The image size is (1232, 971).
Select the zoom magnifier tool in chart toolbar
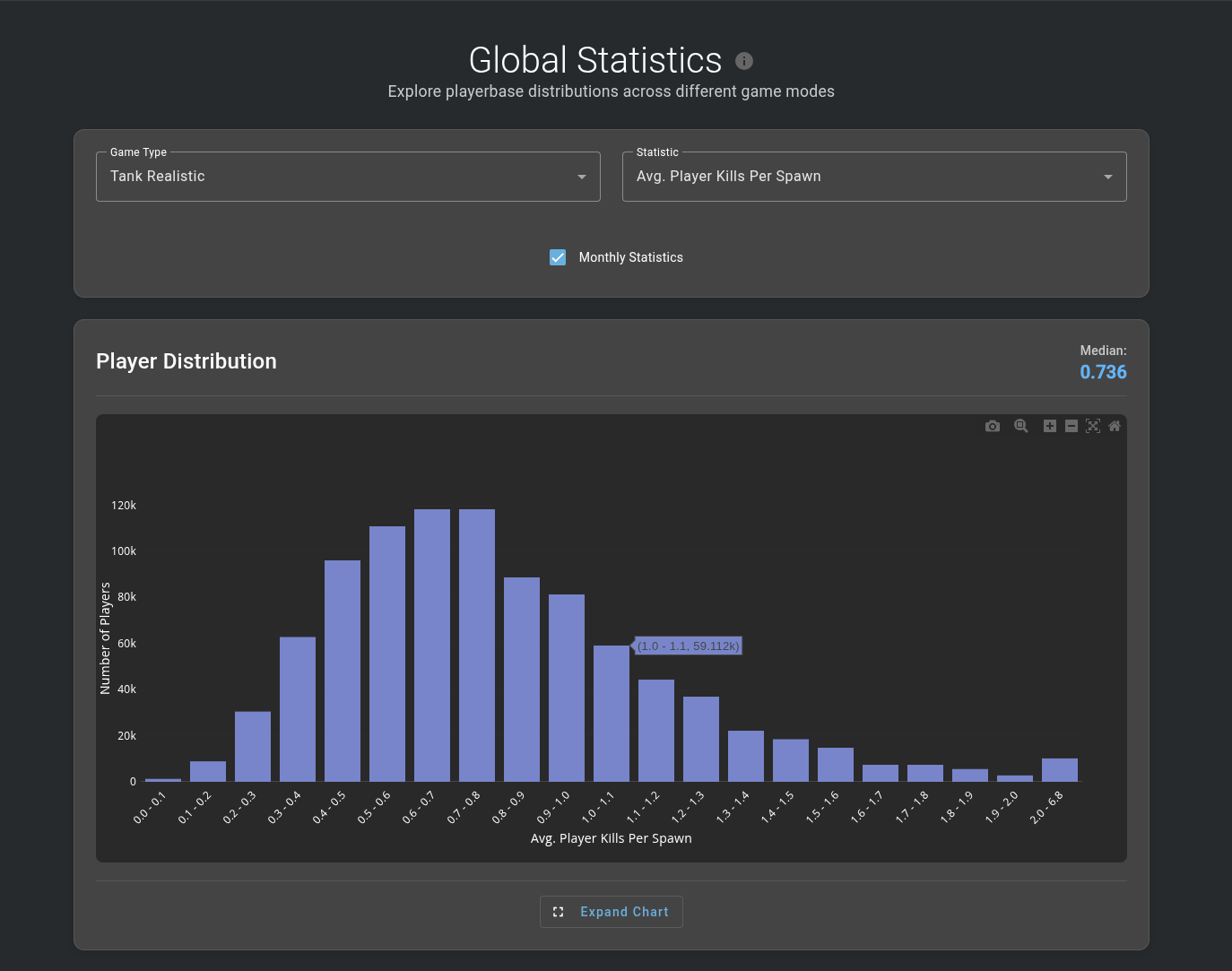tap(1021, 426)
